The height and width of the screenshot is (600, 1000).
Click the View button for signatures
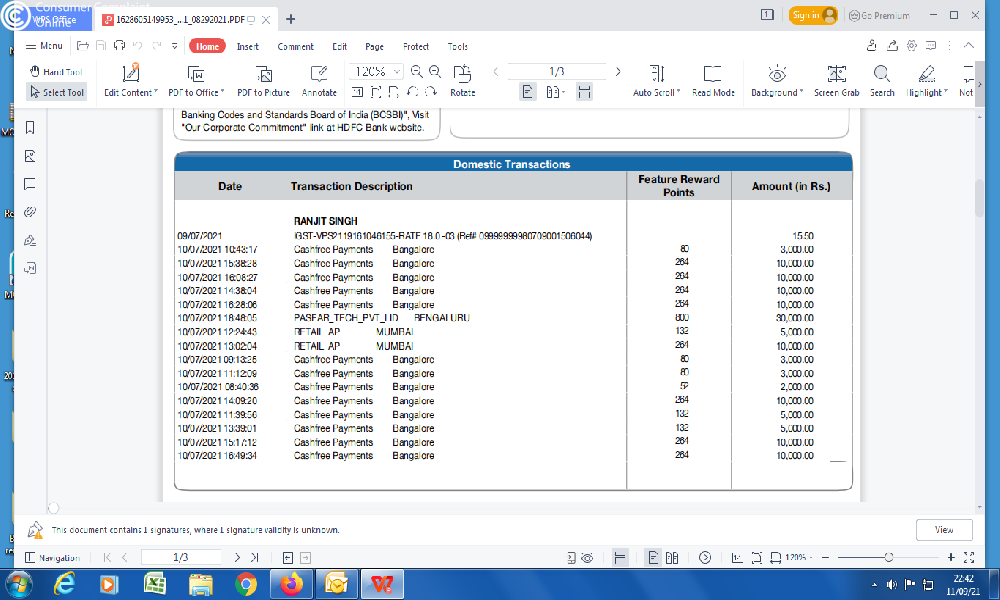click(943, 530)
